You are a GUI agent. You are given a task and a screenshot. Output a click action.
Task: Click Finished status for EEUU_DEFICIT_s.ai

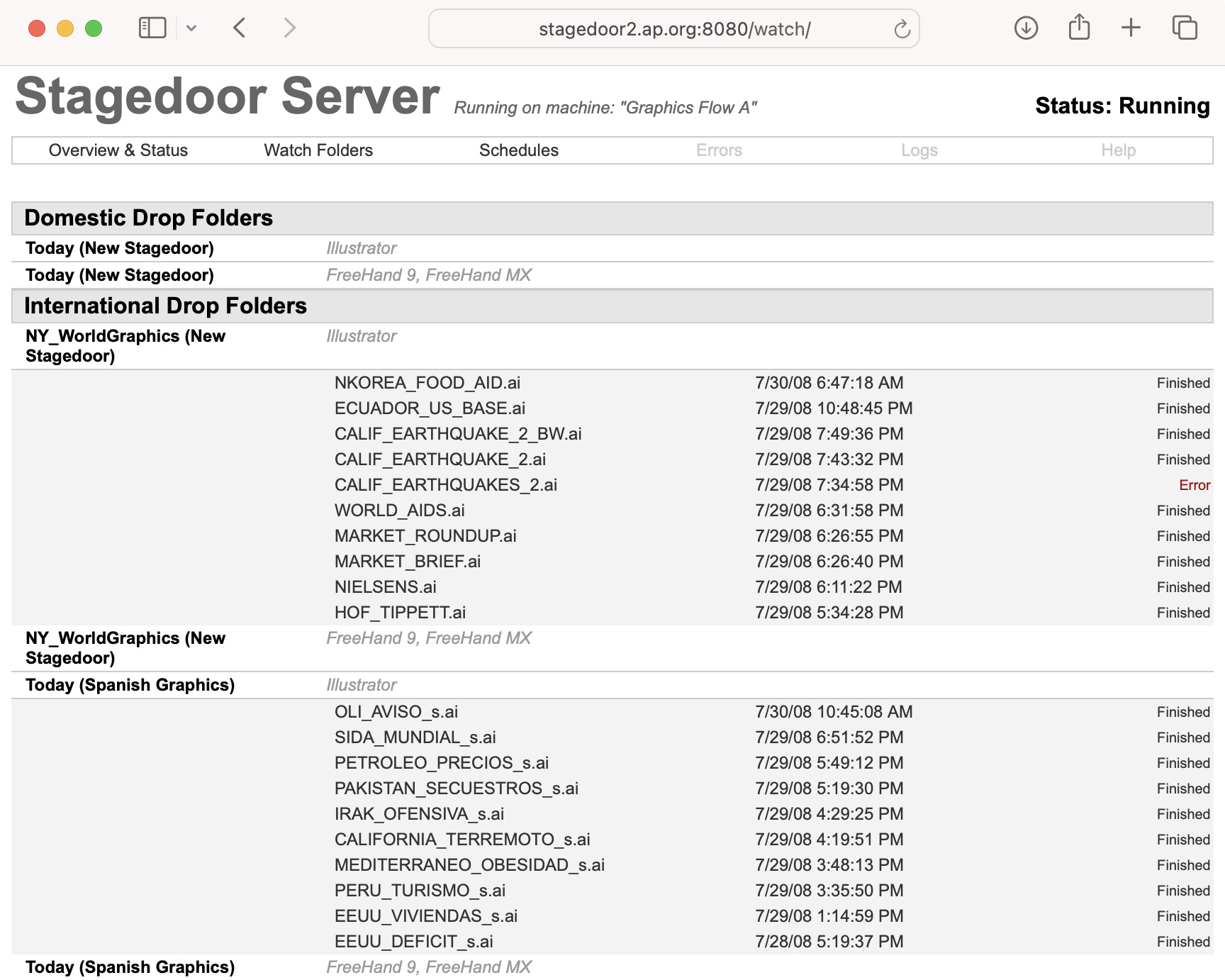coord(1183,942)
